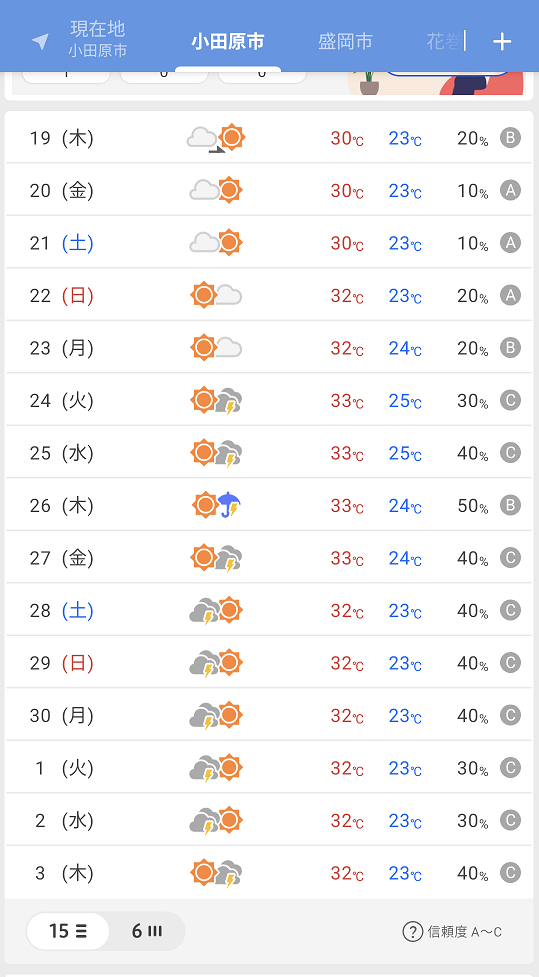Open the 現在地 小田原市 location tab

[98, 39]
